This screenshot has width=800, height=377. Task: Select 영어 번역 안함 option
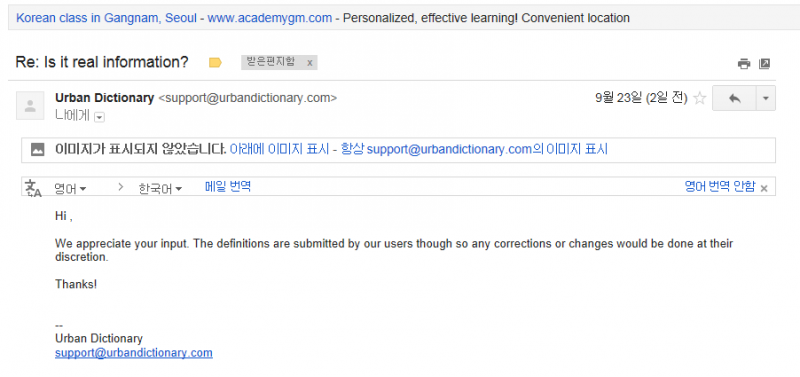[719, 187]
